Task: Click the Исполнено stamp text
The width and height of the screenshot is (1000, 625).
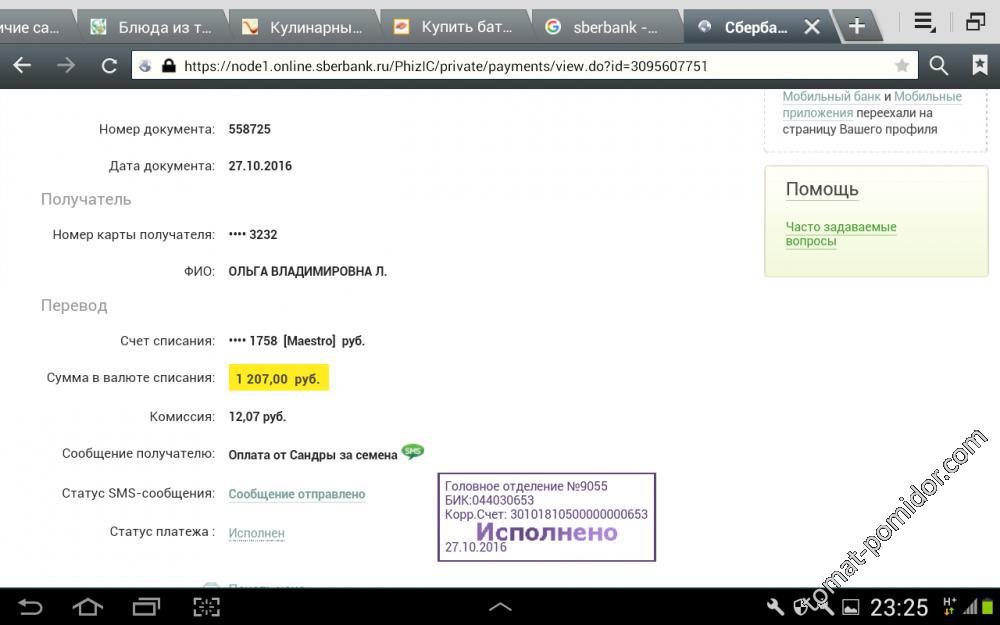Action: pos(547,532)
